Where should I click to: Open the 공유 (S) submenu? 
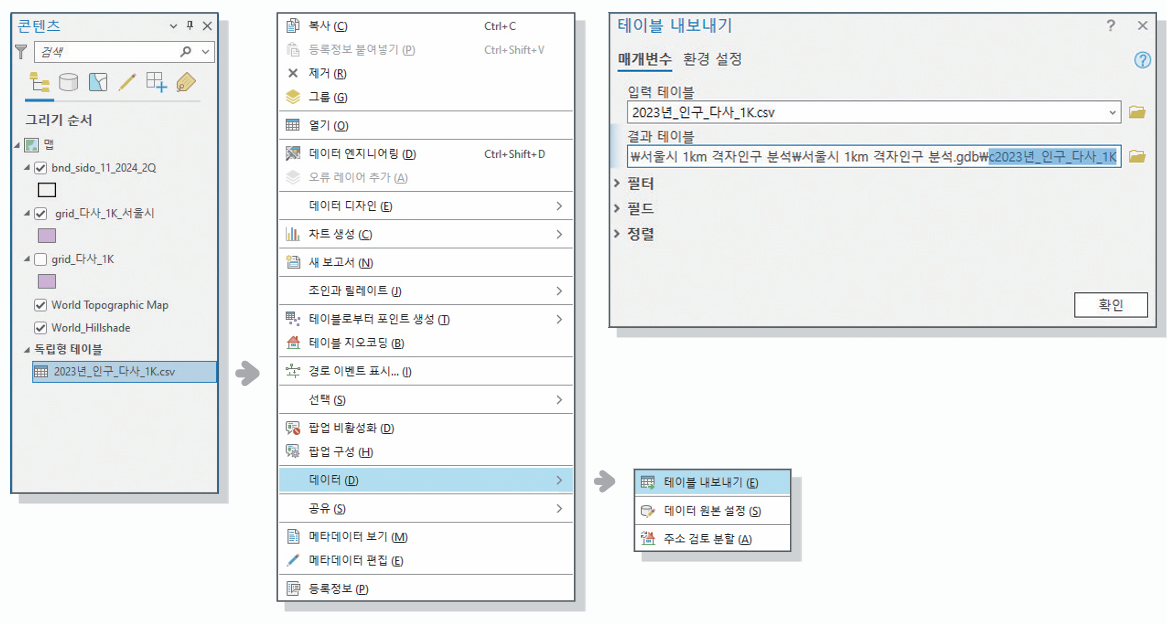(x=426, y=509)
